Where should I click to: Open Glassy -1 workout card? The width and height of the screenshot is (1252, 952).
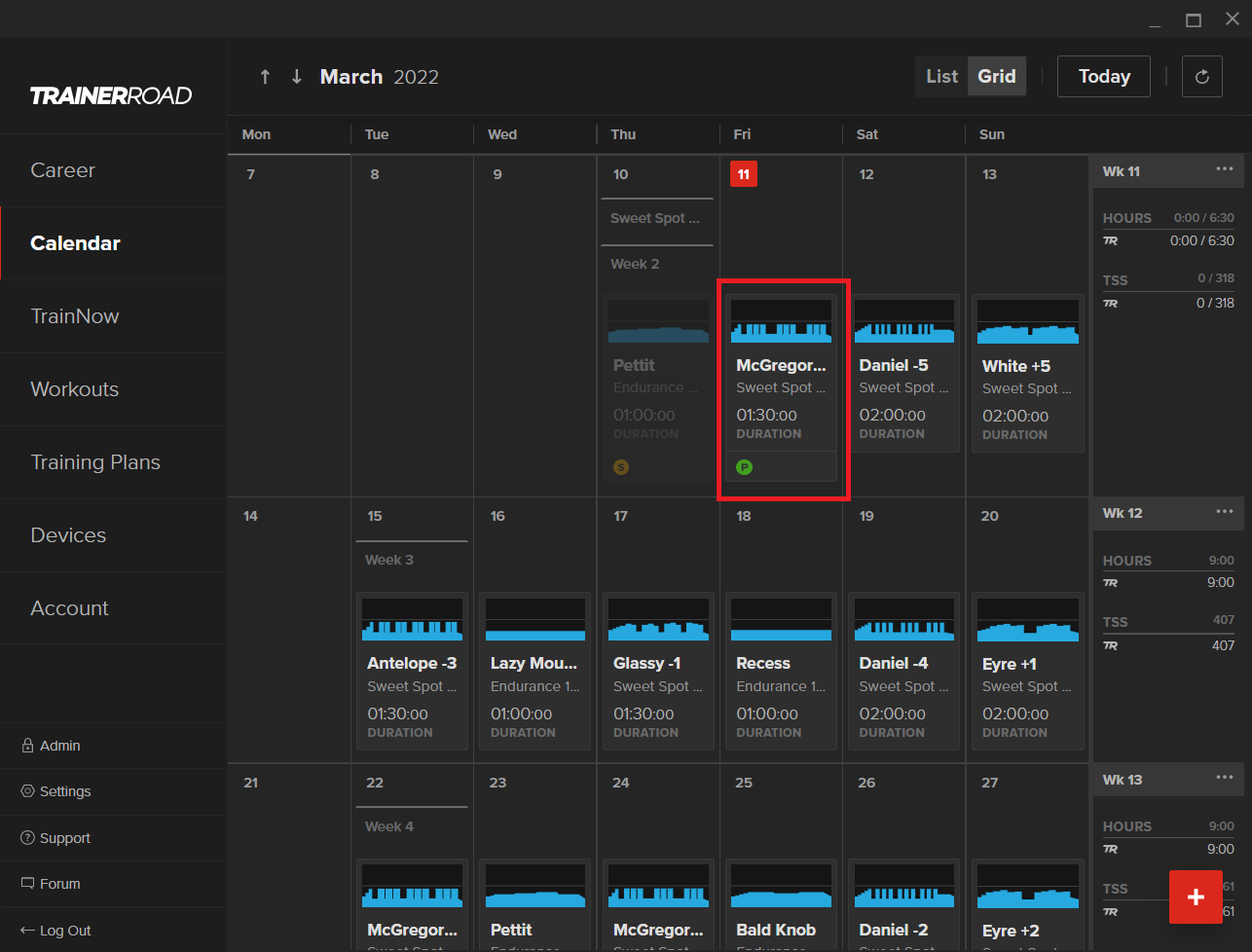click(658, 671)
